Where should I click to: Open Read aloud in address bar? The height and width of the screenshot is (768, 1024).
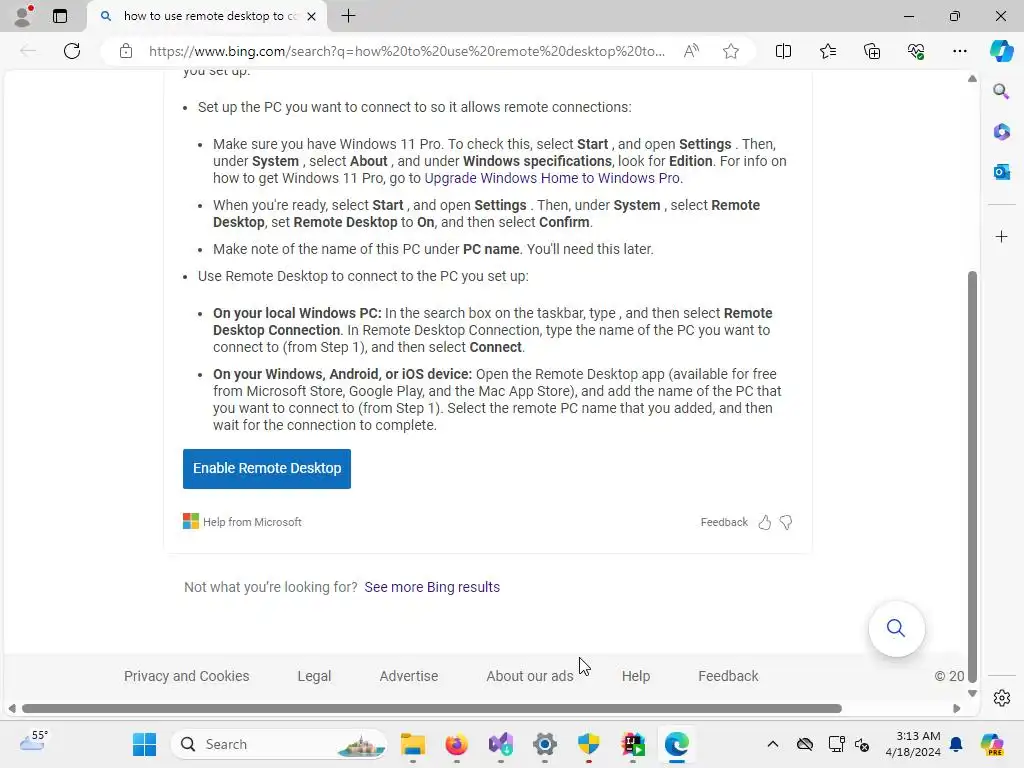tap(691, 51)
